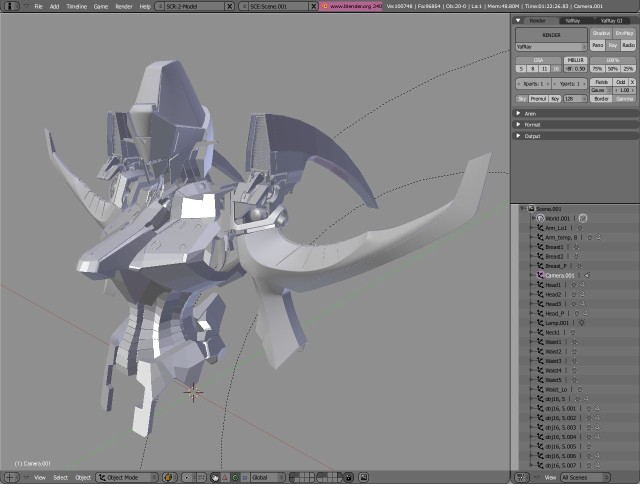Viewport: 640px width, 484px height.
Task: Click the World.001 icon in outliner
Action: click(539, 218)
